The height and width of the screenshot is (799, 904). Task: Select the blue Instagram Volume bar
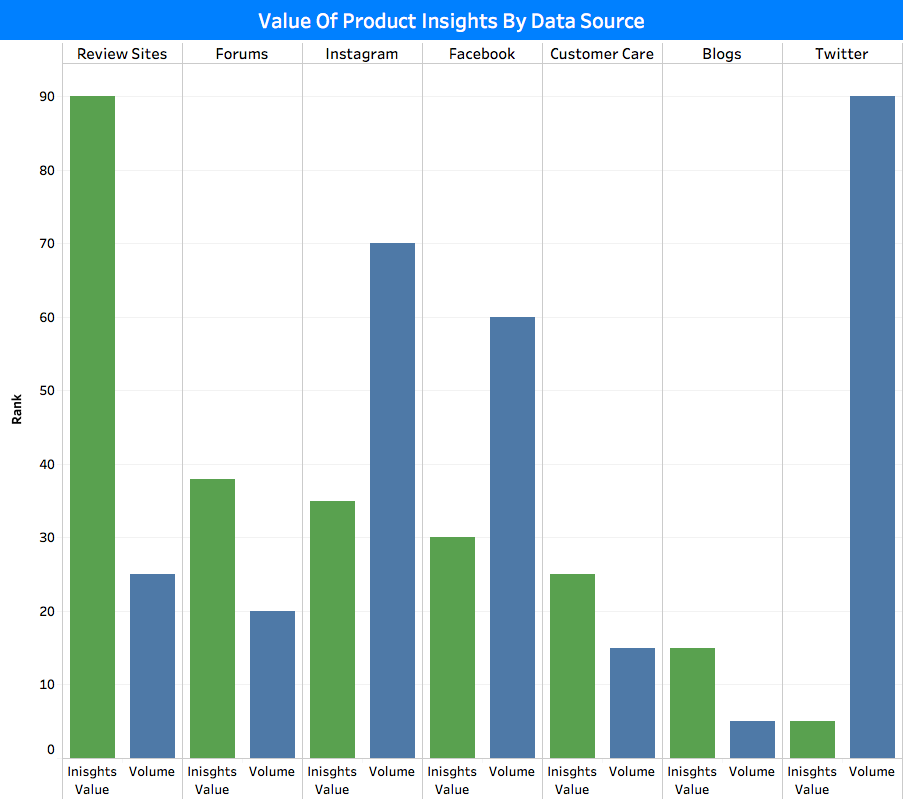coord(392,500)
